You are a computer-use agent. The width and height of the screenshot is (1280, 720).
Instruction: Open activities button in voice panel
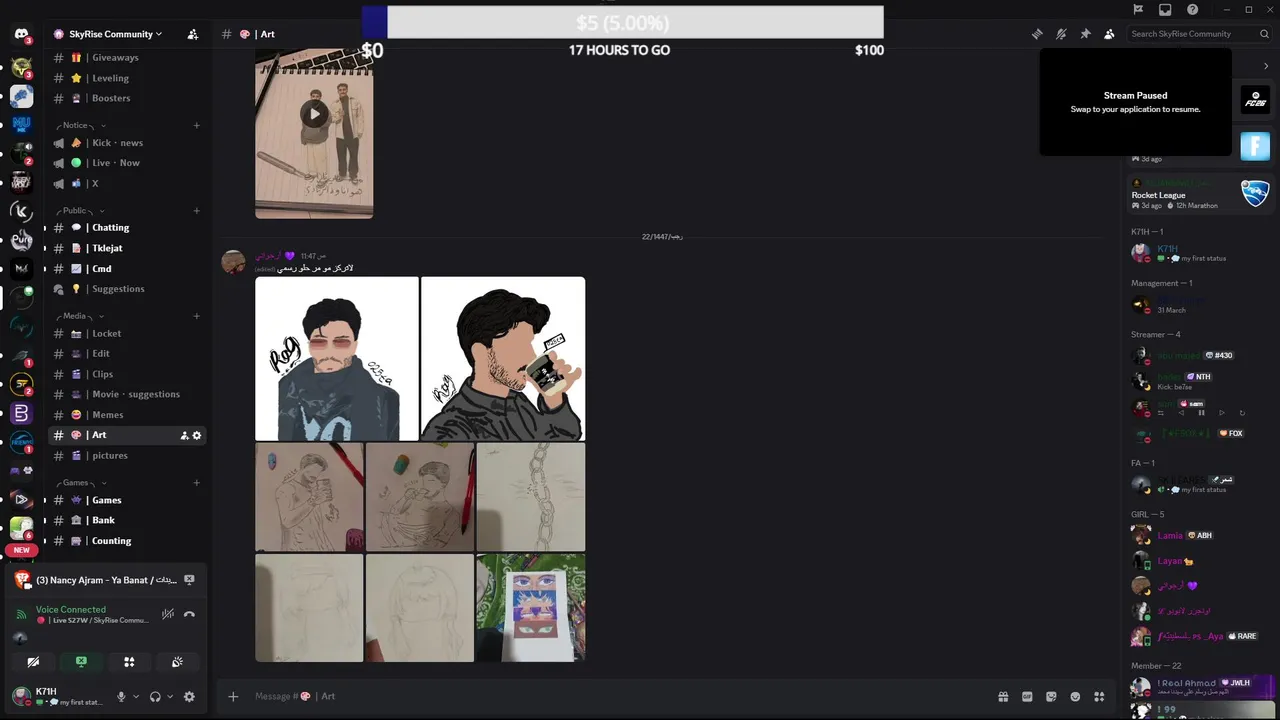129,661
